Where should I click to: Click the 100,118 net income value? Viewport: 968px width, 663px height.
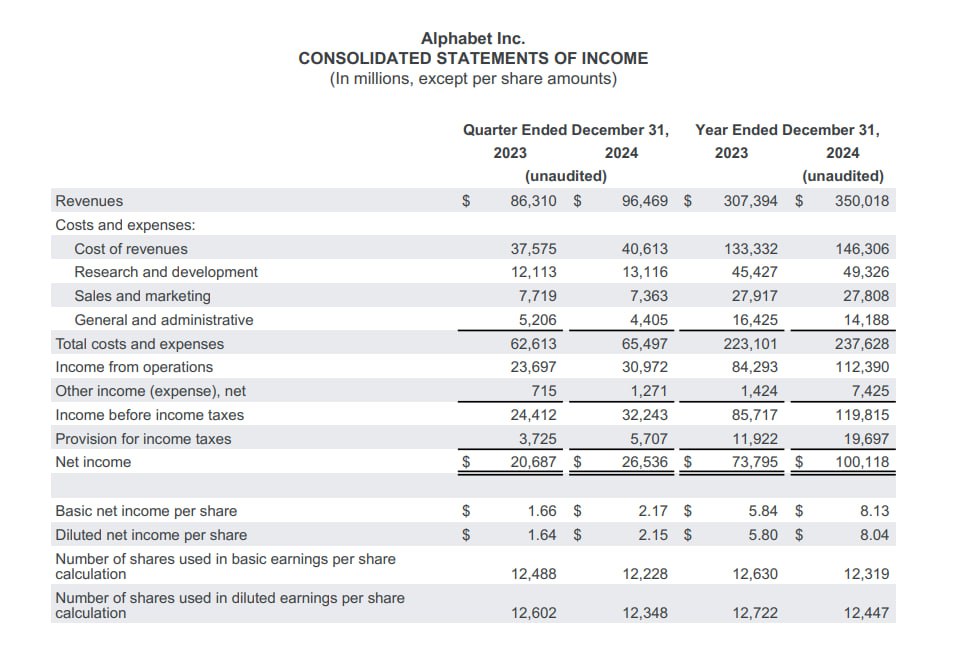(x=861, y=462)
